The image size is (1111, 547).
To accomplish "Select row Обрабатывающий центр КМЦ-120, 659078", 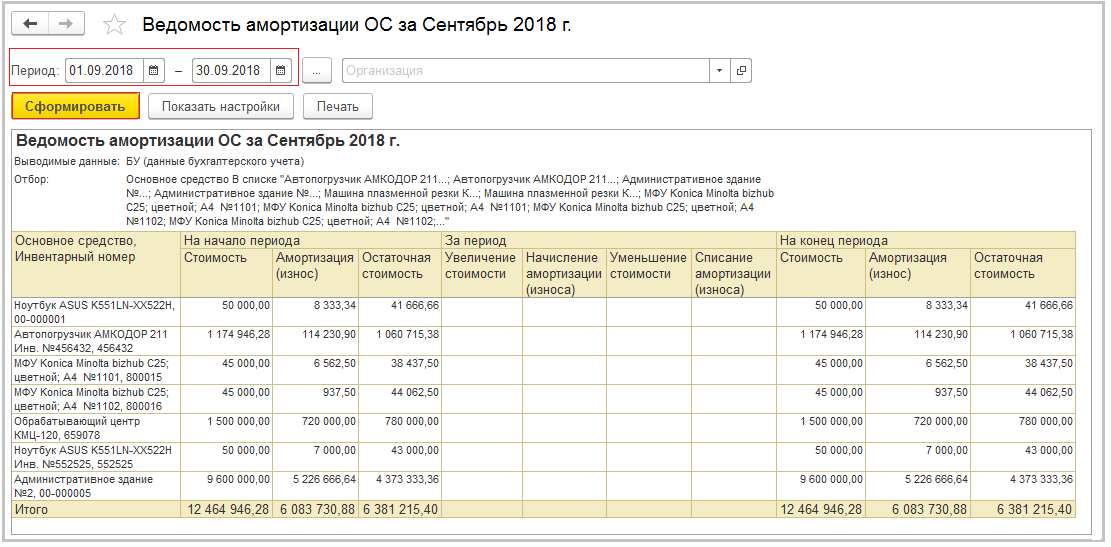I will [x=543, y=428].
